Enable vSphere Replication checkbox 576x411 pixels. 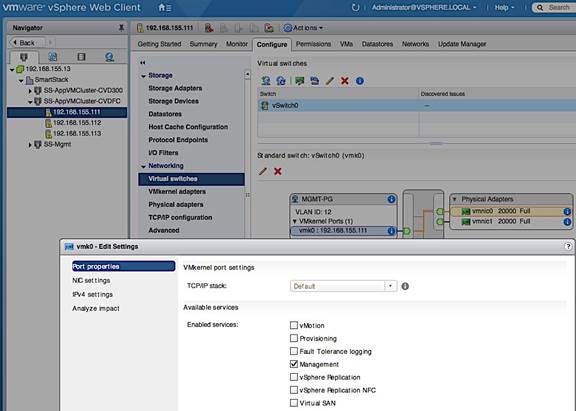click(294, 377)
